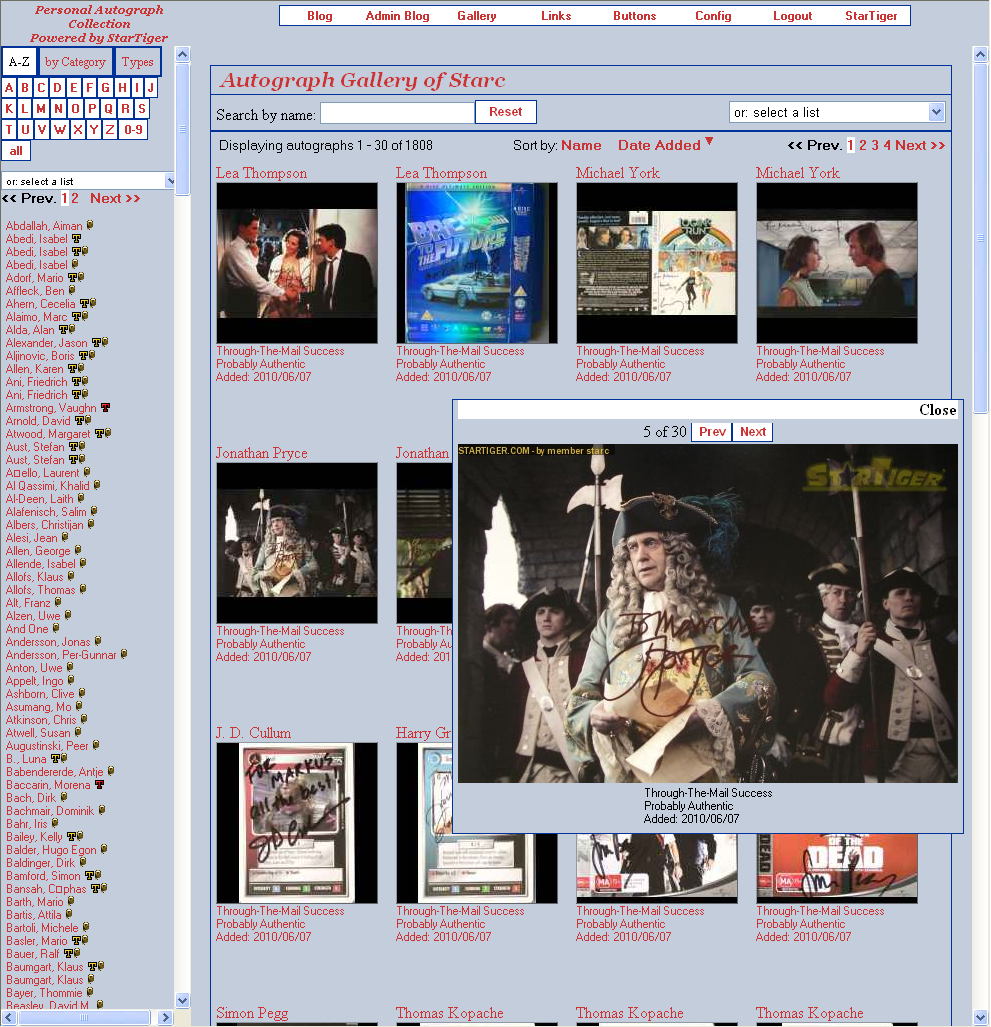Image resolution: width=991 pixels, height=1027 pixels.
Task: Show next image in the popup
Action: tap(753, 432)
